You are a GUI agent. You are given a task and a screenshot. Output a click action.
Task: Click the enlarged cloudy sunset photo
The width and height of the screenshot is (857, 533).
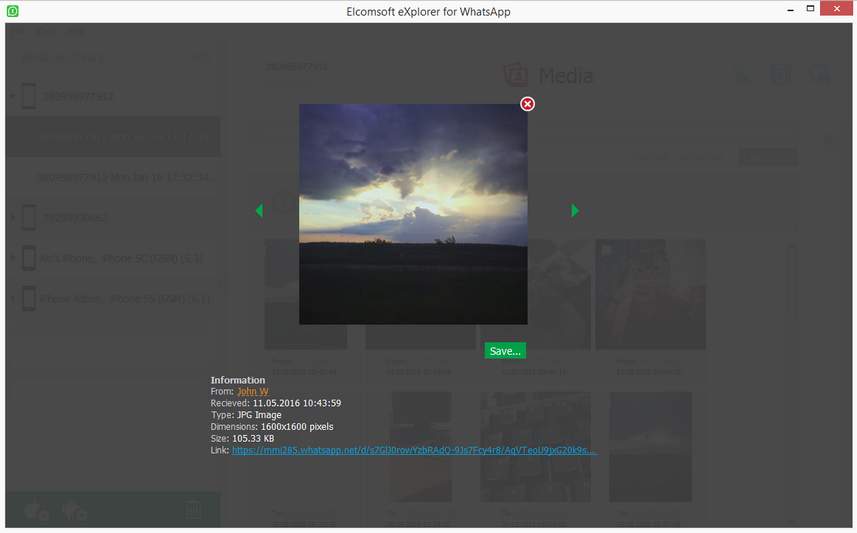(413, 214)
